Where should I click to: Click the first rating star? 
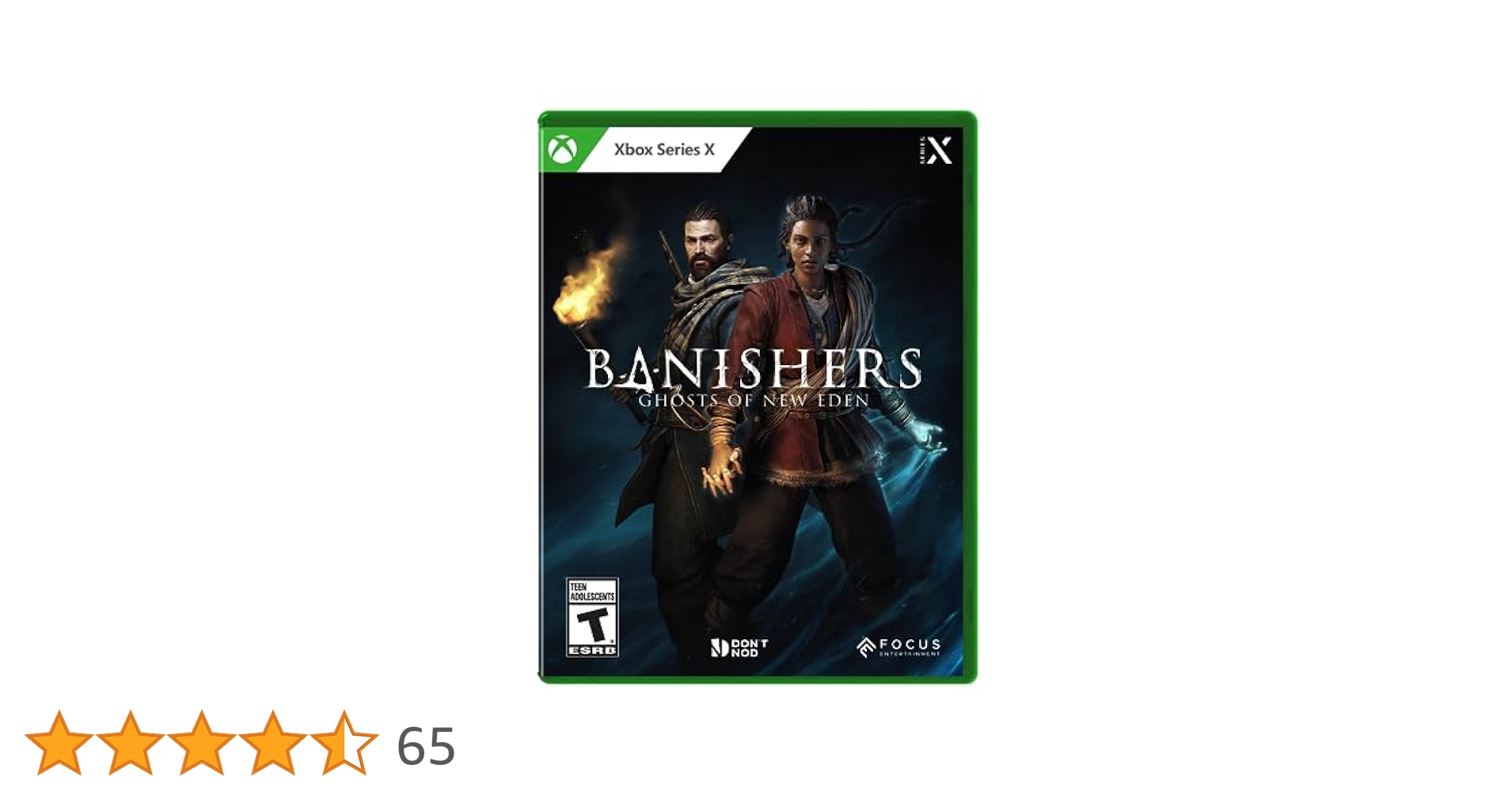[x=59, y=742]
